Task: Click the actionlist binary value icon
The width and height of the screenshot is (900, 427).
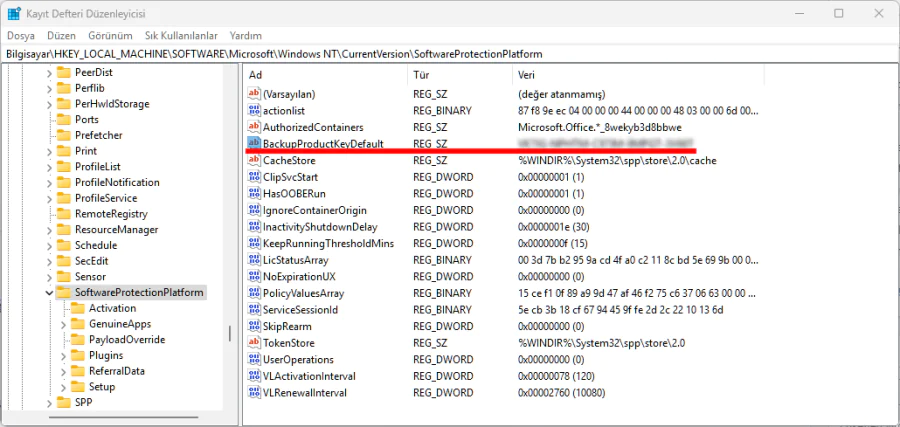Action: 254,110
